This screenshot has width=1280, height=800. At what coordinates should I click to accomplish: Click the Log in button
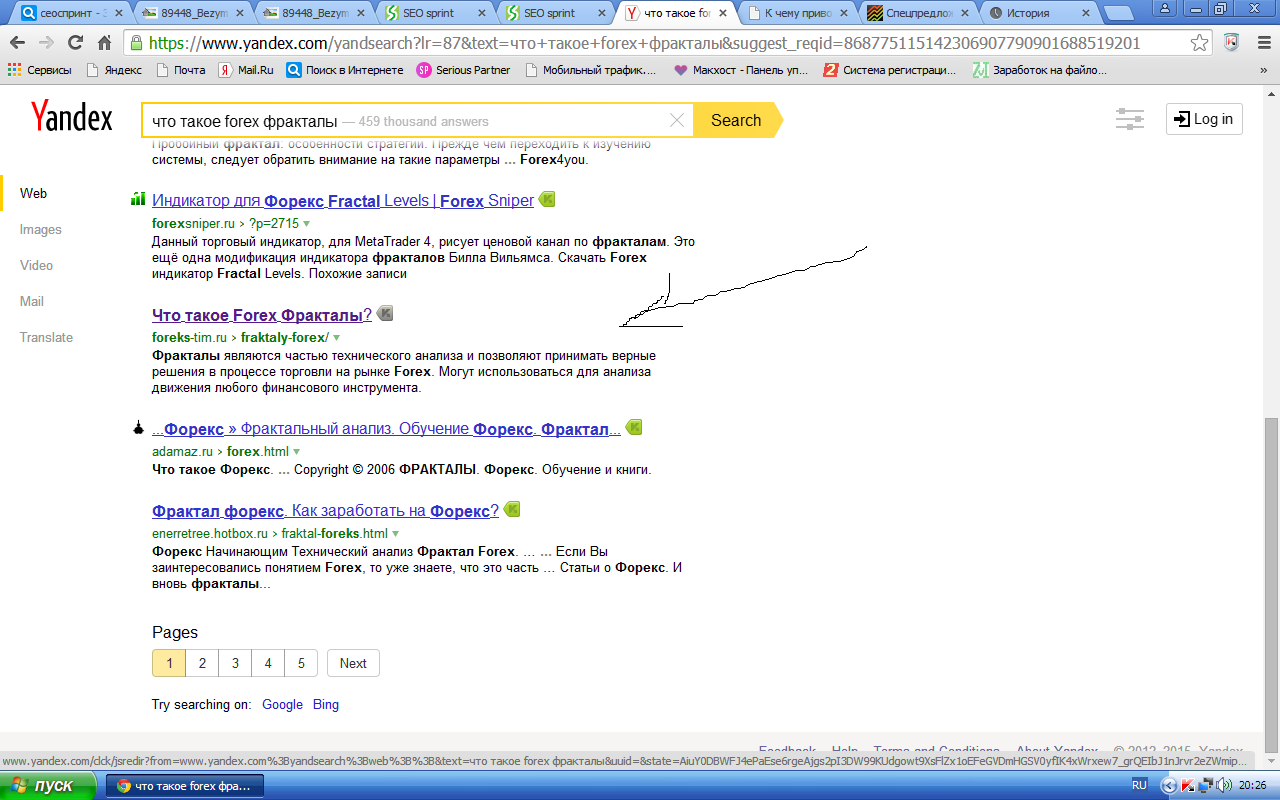pos(1204,119)
